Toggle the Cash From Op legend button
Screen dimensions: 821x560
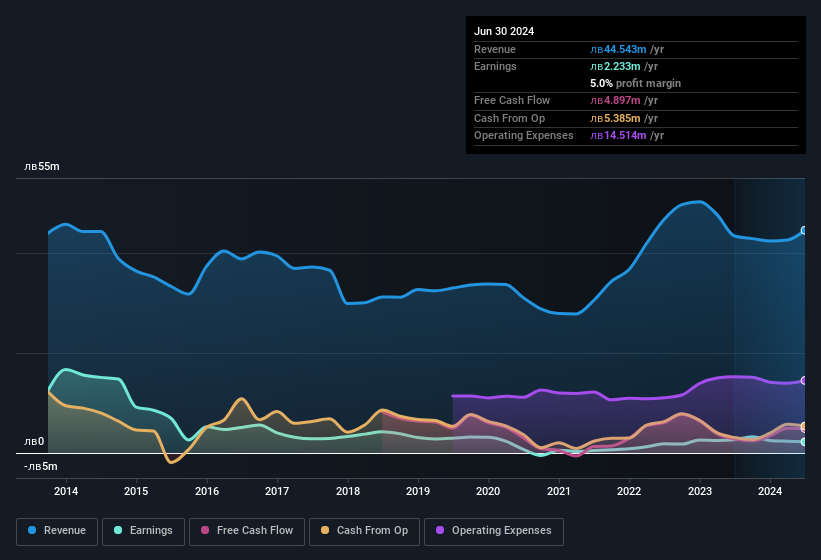pyautogui.click(x=364, y=531)
